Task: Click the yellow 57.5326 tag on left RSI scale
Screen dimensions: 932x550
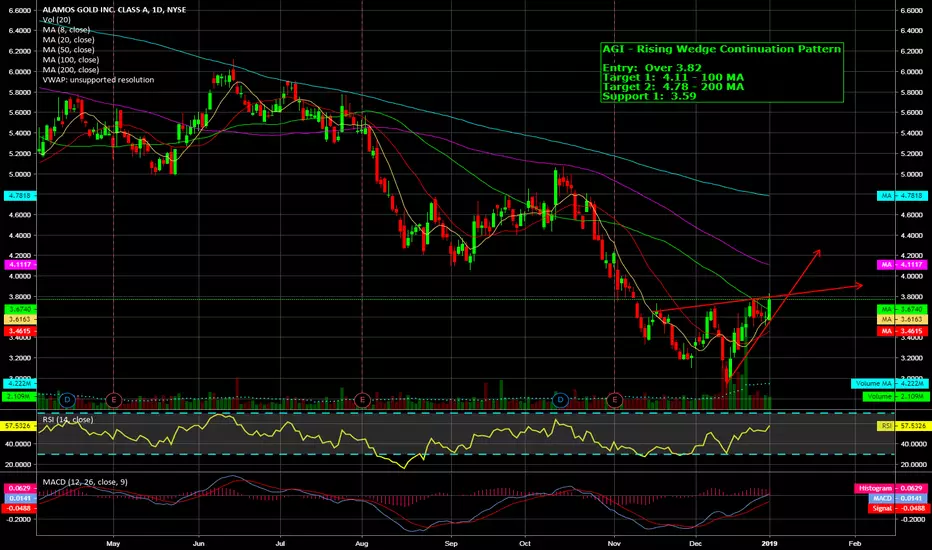Action: point(20,426)
